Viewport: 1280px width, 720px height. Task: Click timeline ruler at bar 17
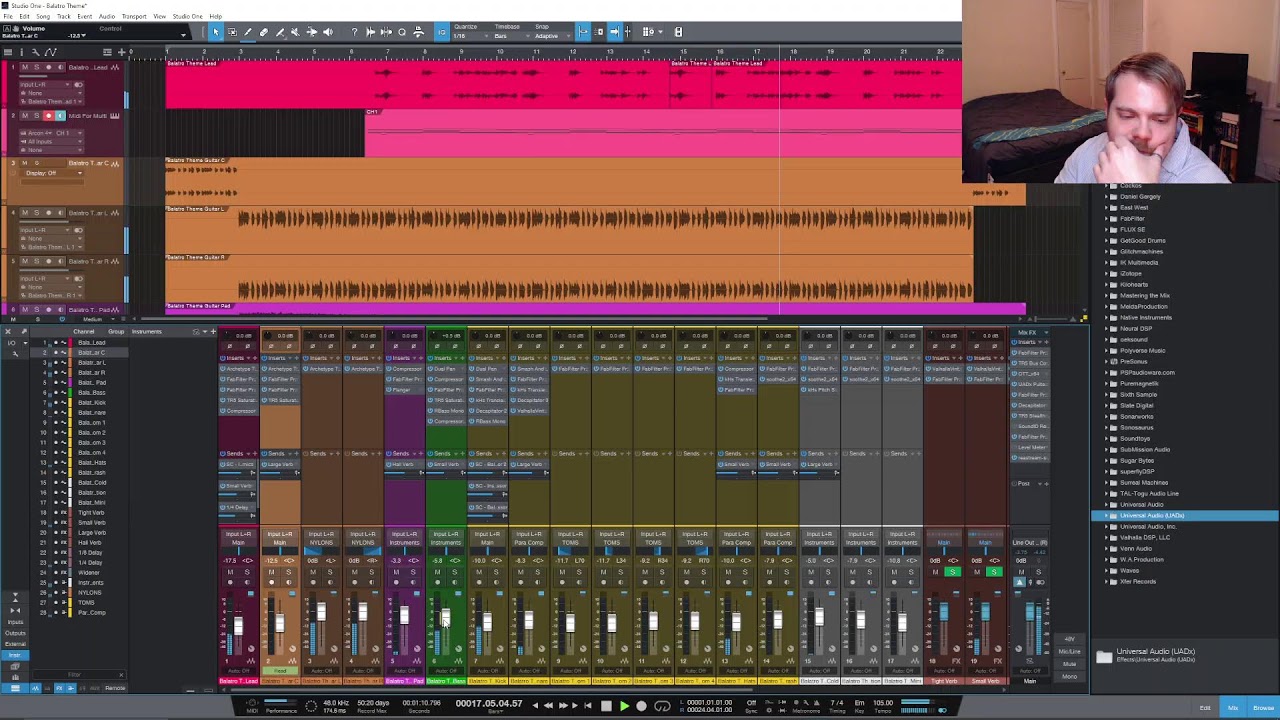[756, 51]
